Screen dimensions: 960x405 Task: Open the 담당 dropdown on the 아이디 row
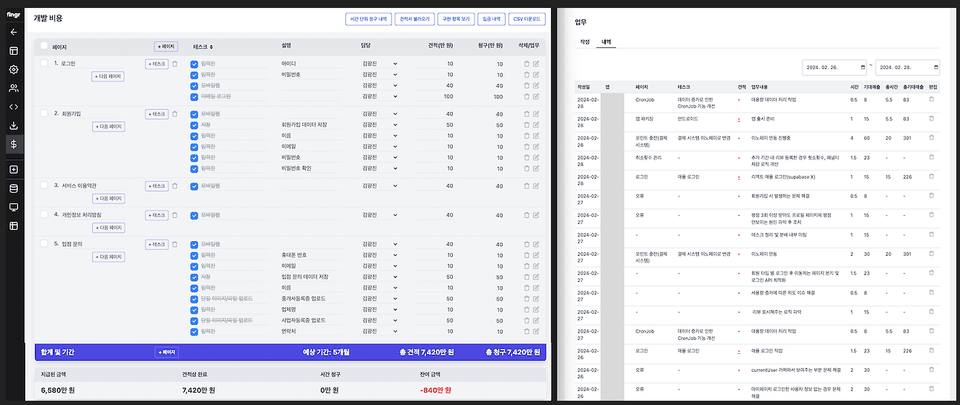coord(380,64)
